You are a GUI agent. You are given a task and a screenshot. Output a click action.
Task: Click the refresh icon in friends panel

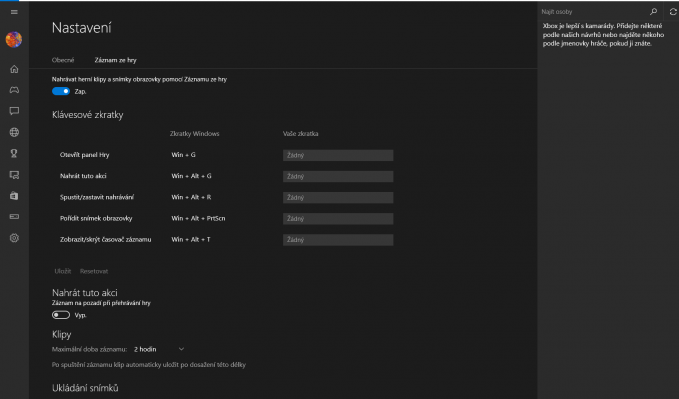(x=673, y=12)
